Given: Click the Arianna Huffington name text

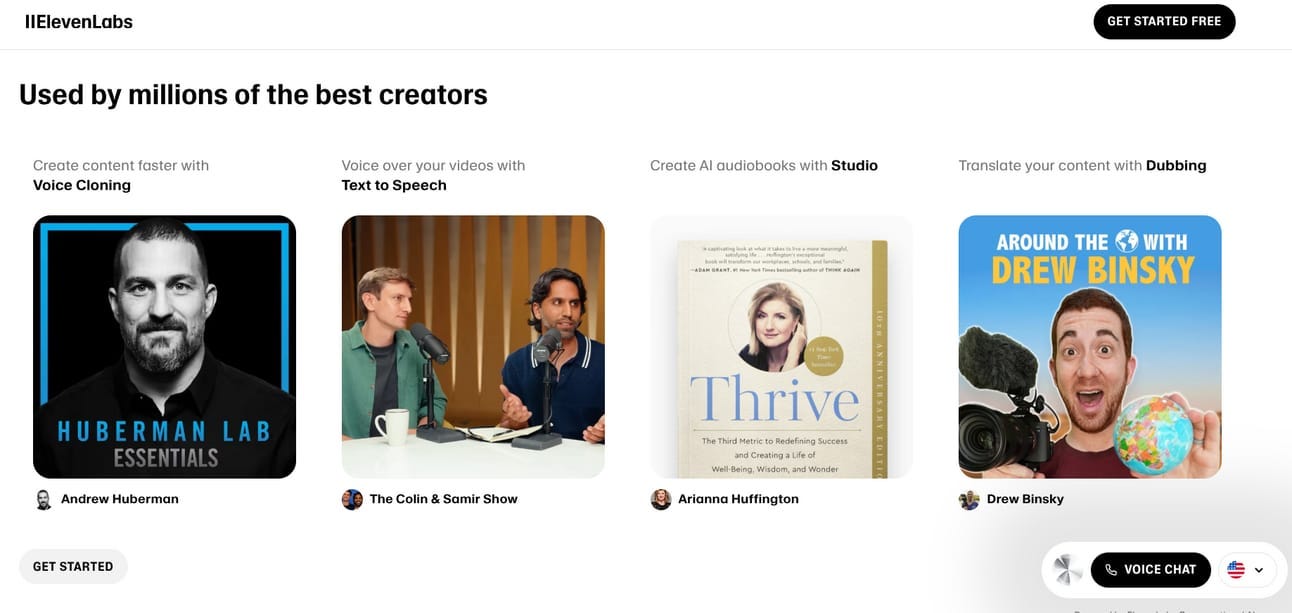Looking at the screenshot, I should point(738,499).
